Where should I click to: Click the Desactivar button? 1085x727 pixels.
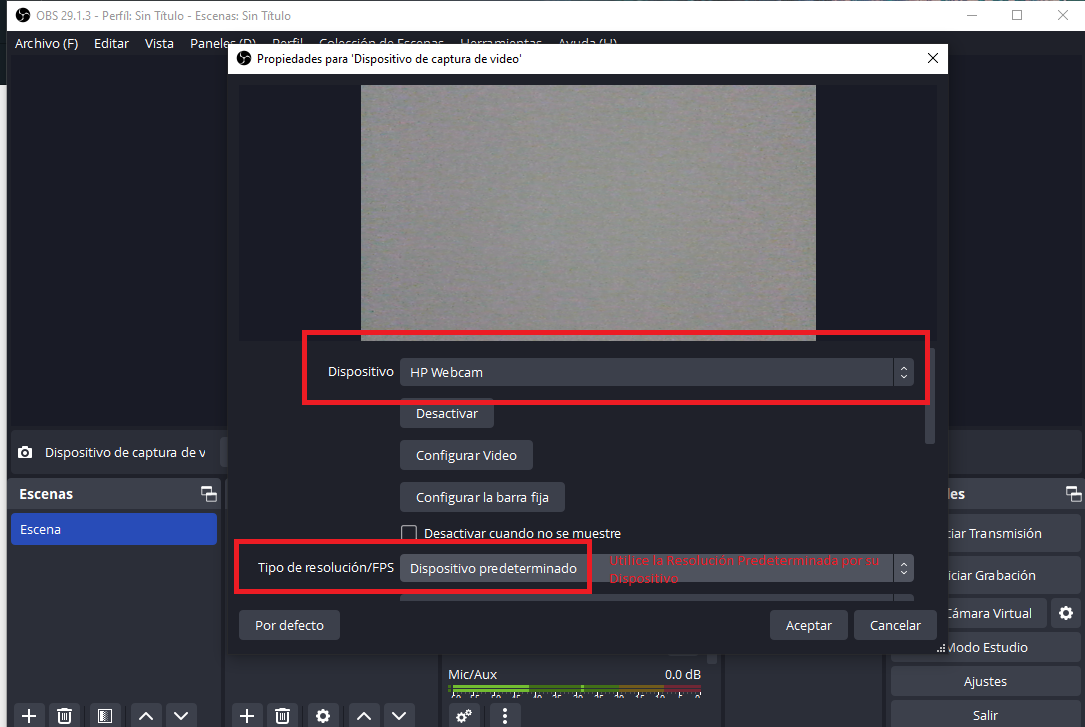point(446,413)
